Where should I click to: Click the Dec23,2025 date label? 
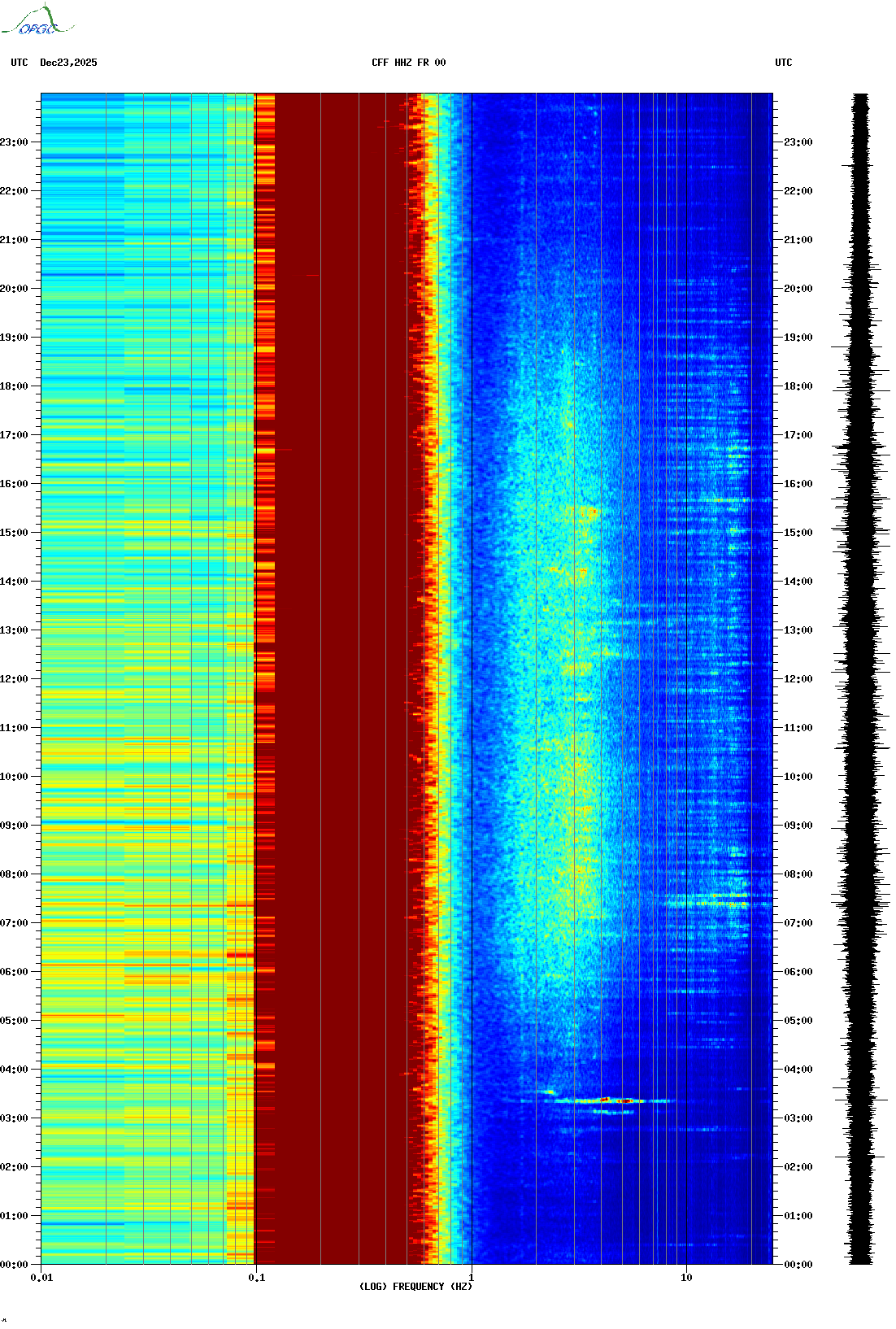68,63
